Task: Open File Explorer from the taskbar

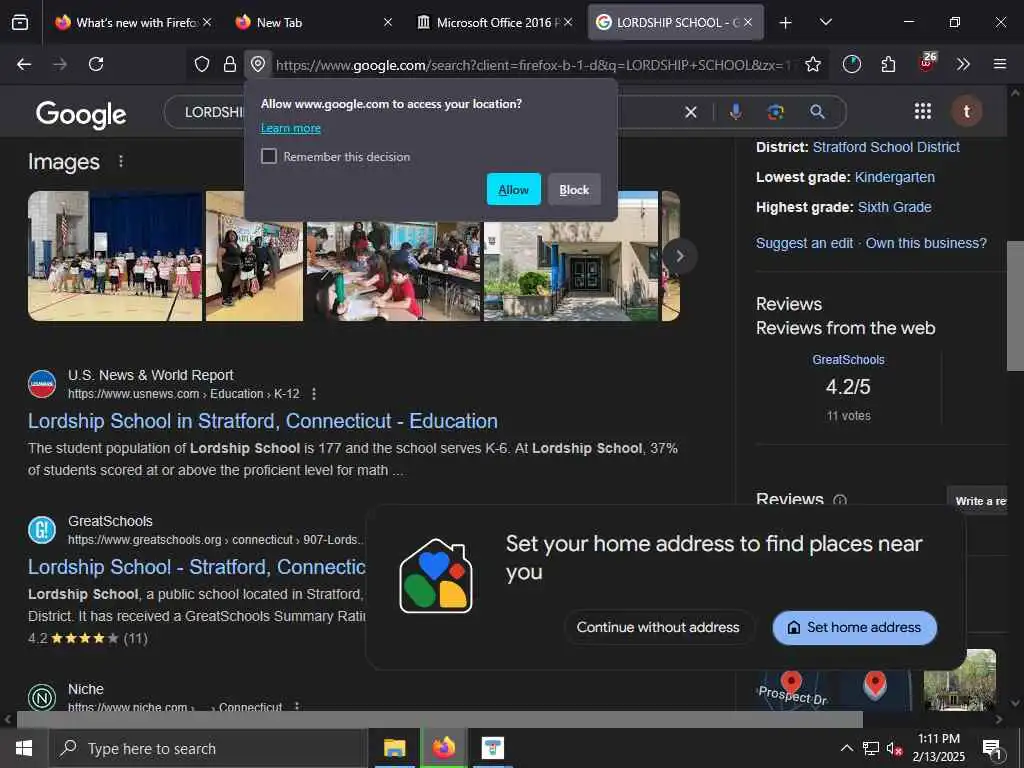Action: click(394, 748)
